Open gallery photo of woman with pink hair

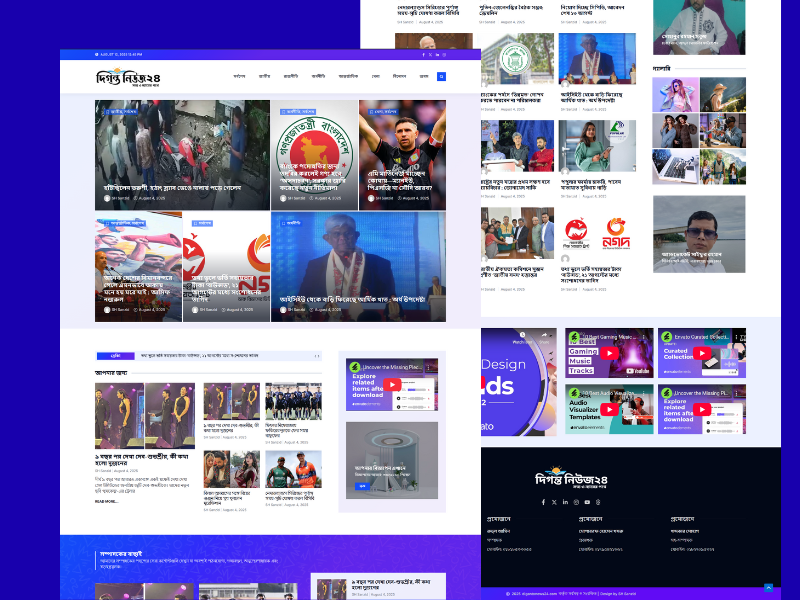coord(676,94)
